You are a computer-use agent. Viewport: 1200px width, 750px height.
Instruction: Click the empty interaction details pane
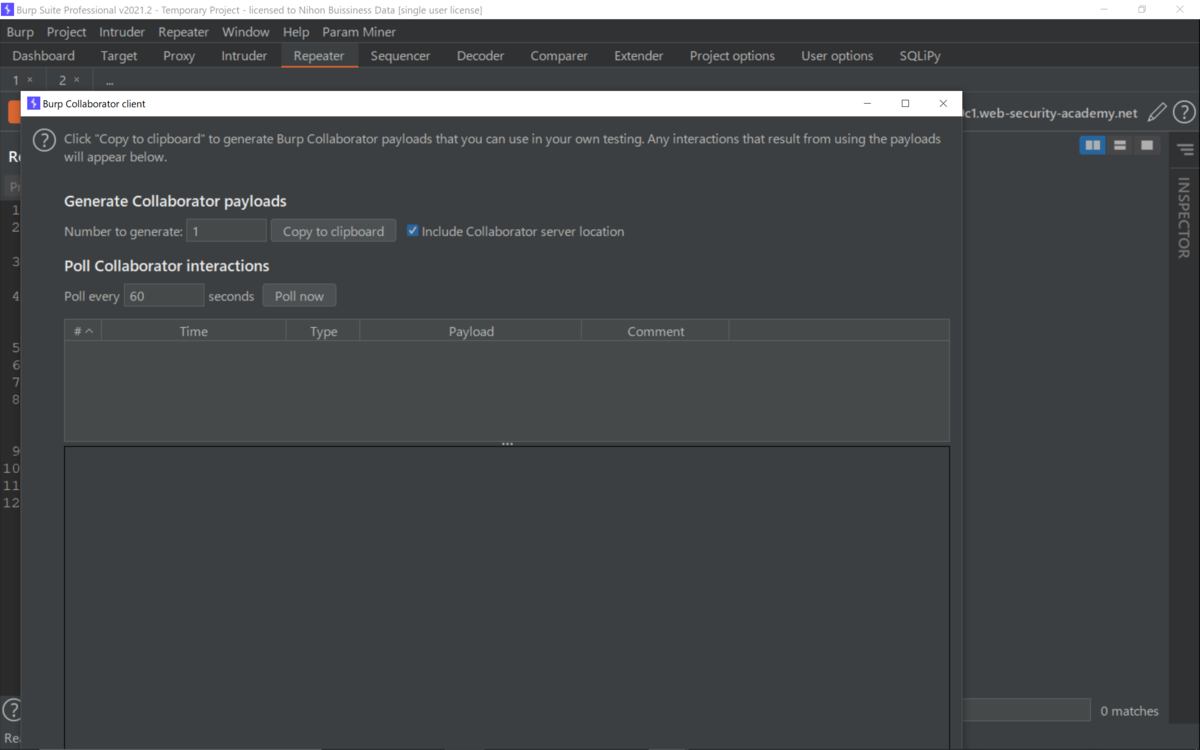point(507,596)
